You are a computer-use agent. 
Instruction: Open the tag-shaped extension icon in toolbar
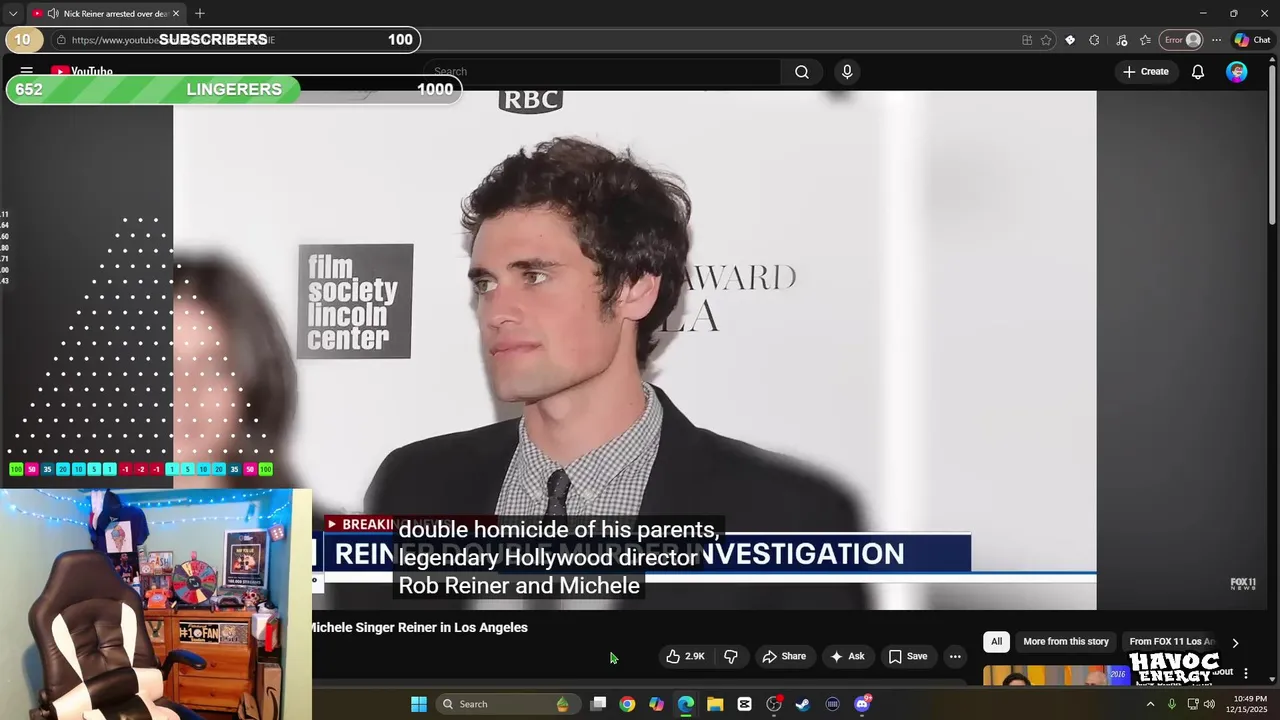(1070, 40)
